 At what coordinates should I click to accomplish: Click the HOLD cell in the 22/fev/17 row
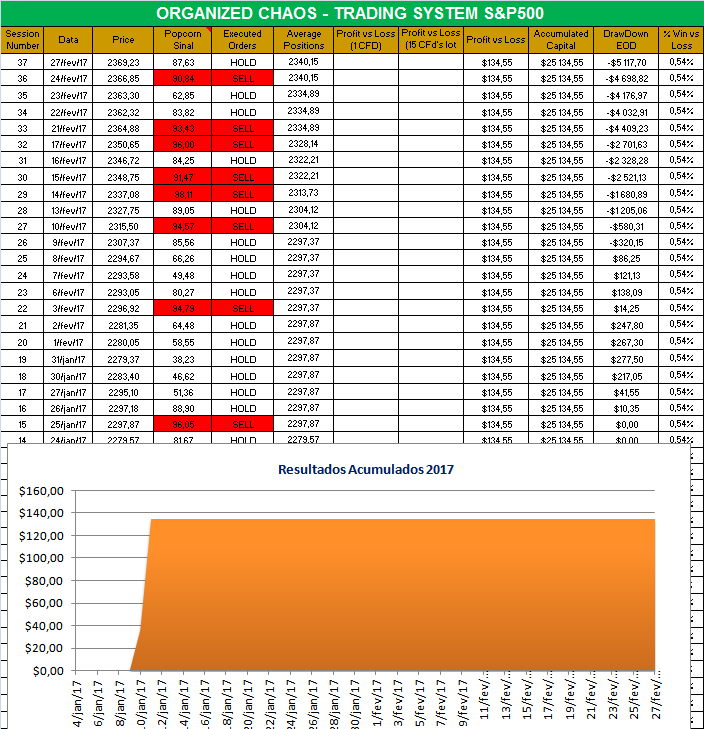tap(242, 113)
